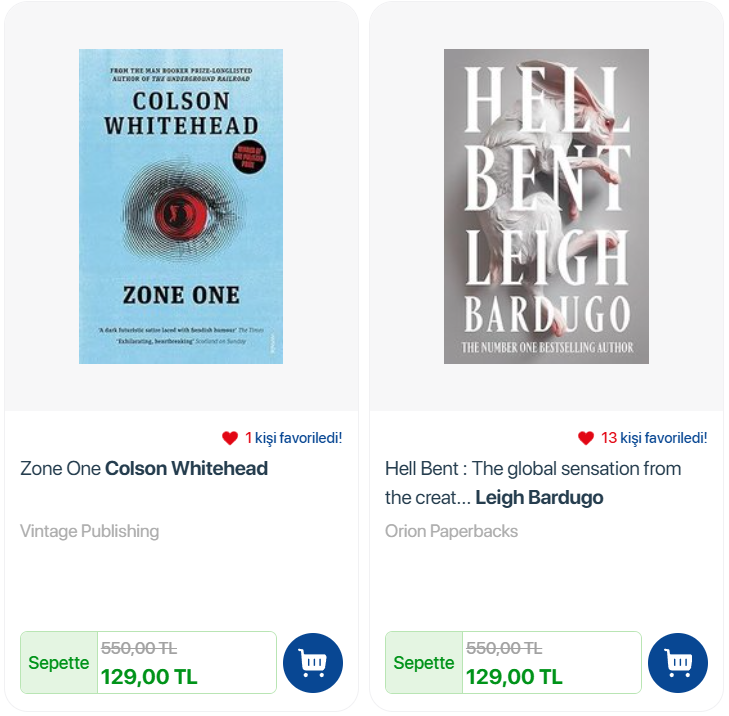The width and height of the screenshot is (729, 716).
Task: Select author Colson Whitehead
Action: tap(186, 468)
